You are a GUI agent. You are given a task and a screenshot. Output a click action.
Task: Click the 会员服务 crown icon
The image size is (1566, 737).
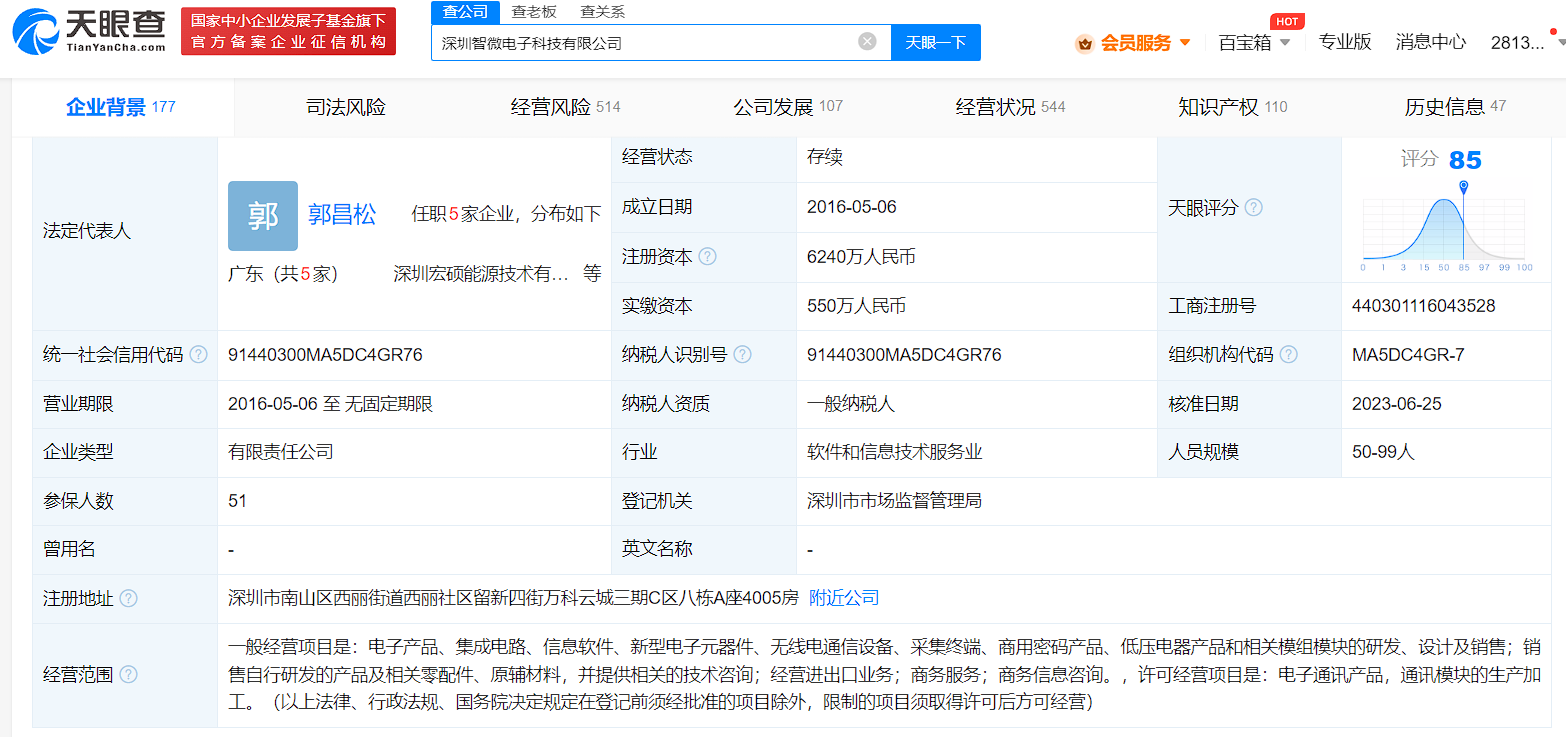coord(1084,43)
